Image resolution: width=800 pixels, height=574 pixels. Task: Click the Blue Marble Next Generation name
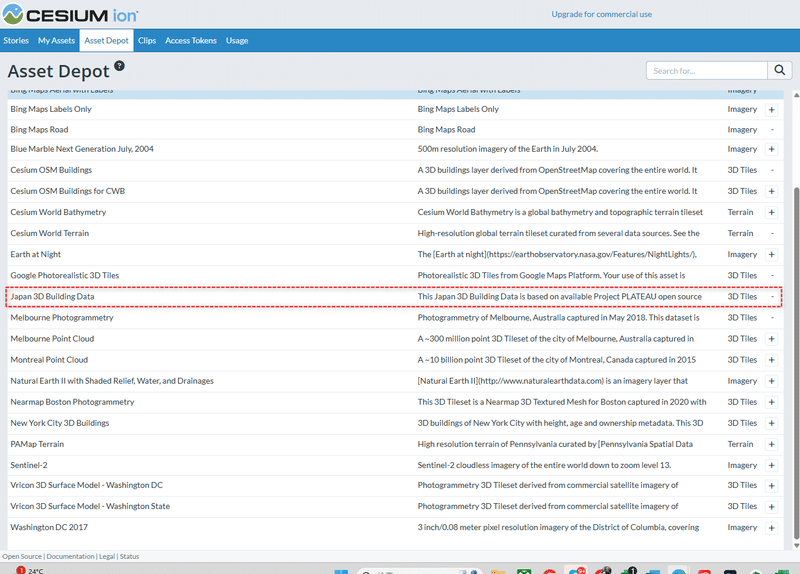[82, 149]
